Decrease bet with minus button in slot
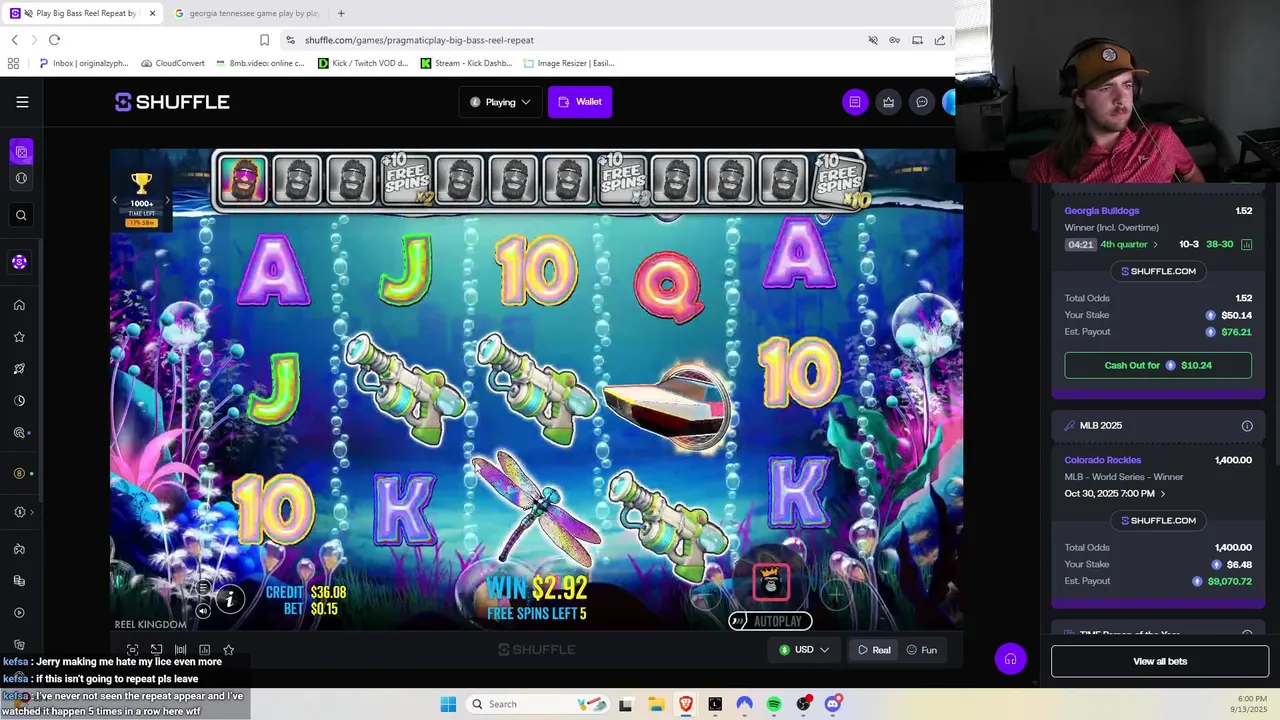Viewport: 1280px width, 720px height. pos(705,596)
